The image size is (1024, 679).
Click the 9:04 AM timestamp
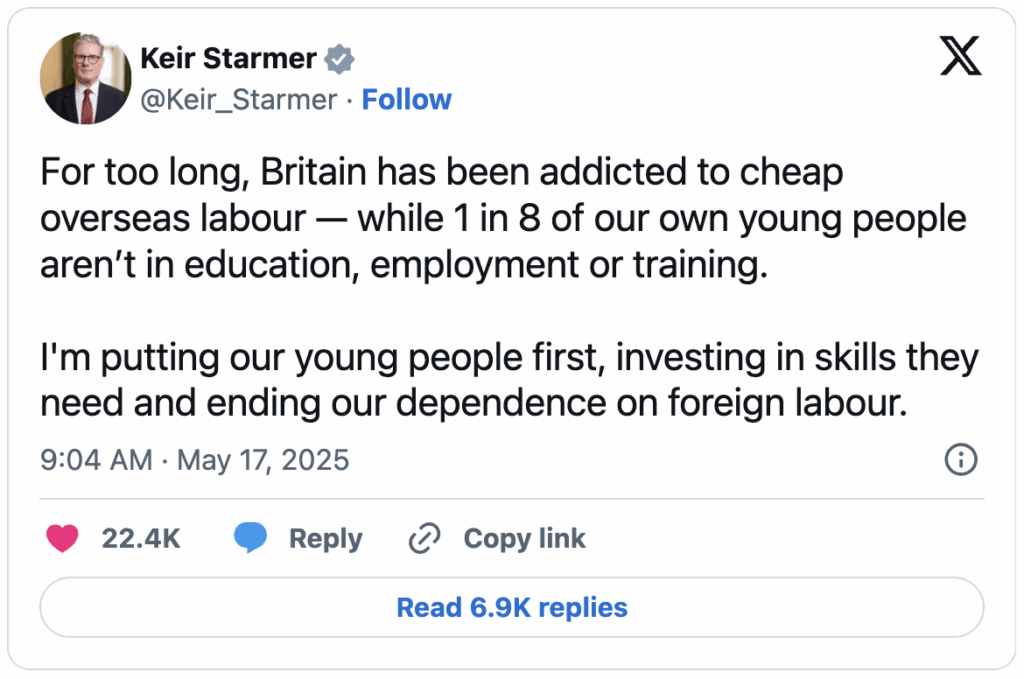click(96, 460)
